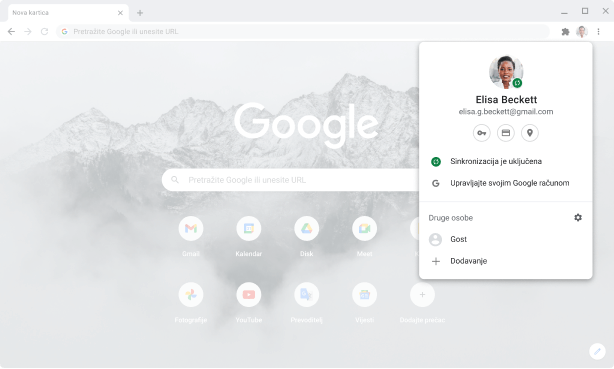Viewport: 614px width, 369px height.
Task: Click inside the Google search box on page
Action: tap(291, 180)
